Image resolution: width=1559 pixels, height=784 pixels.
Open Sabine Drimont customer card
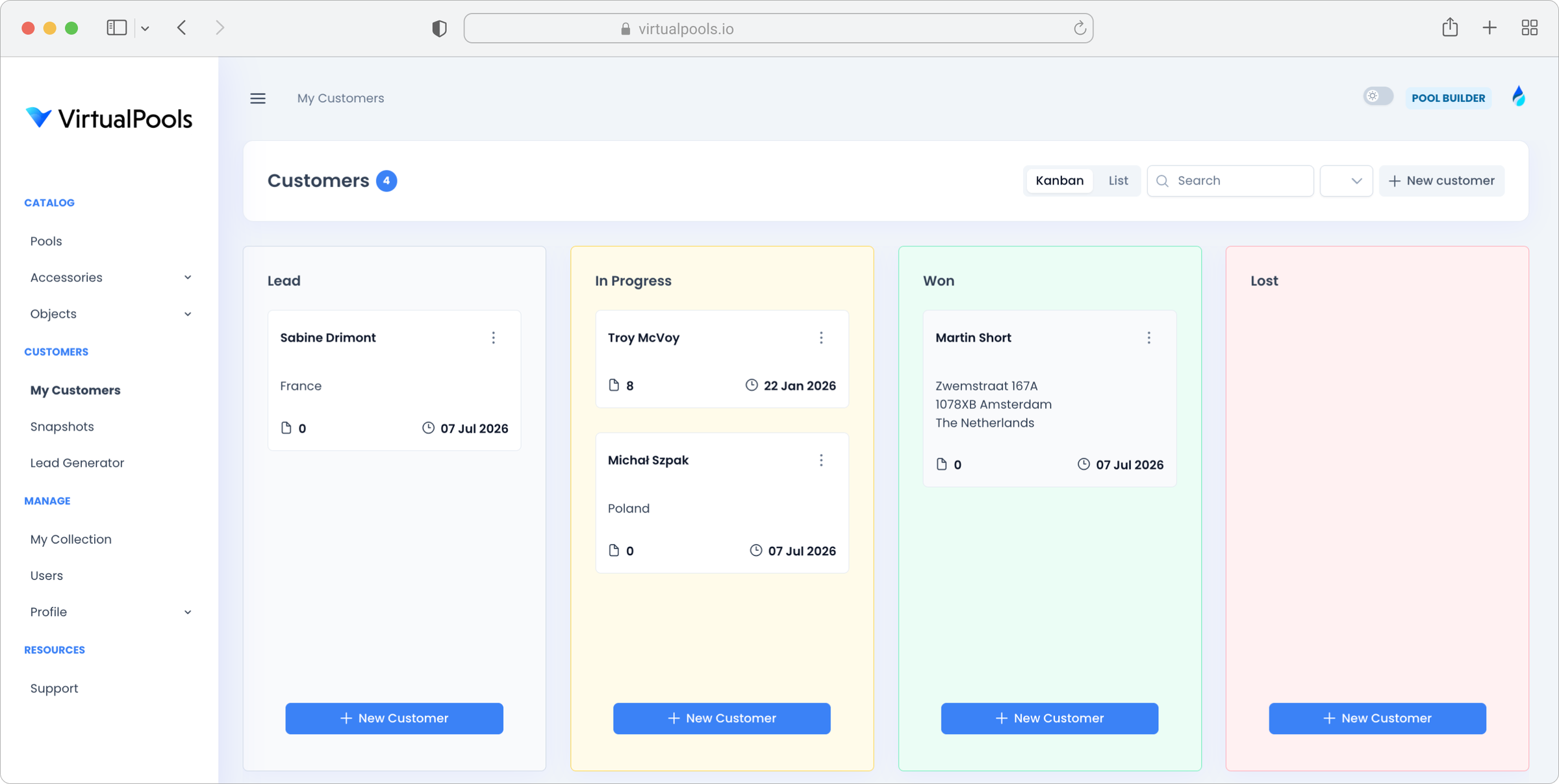coord(394,381)
